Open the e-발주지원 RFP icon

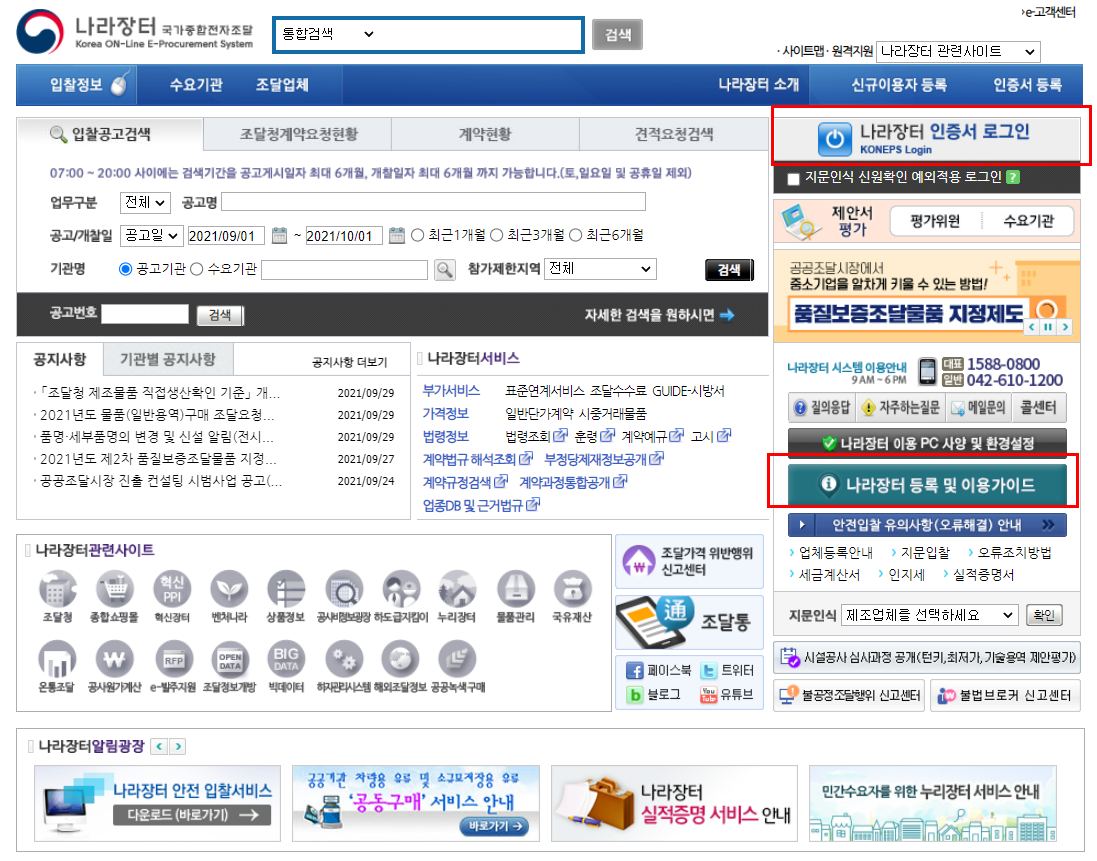174,659
